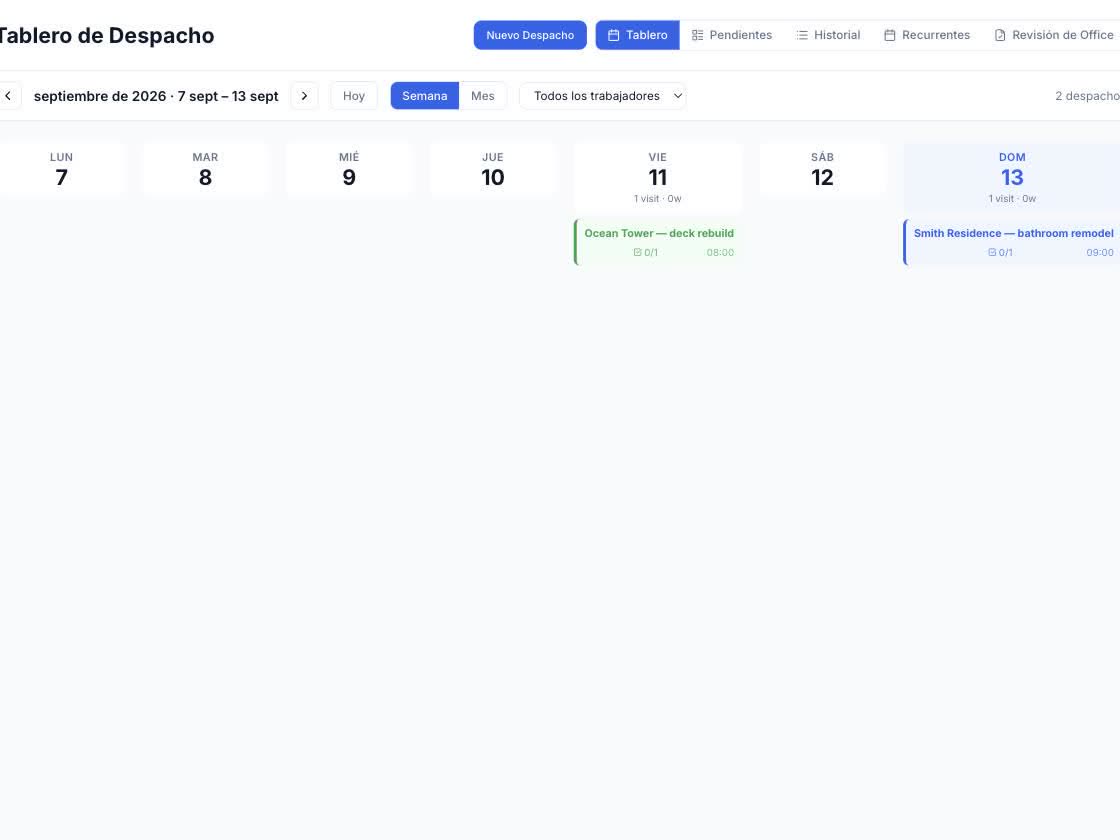
Task: Advance to next week with right chevron
Action: tap(304, 96)
